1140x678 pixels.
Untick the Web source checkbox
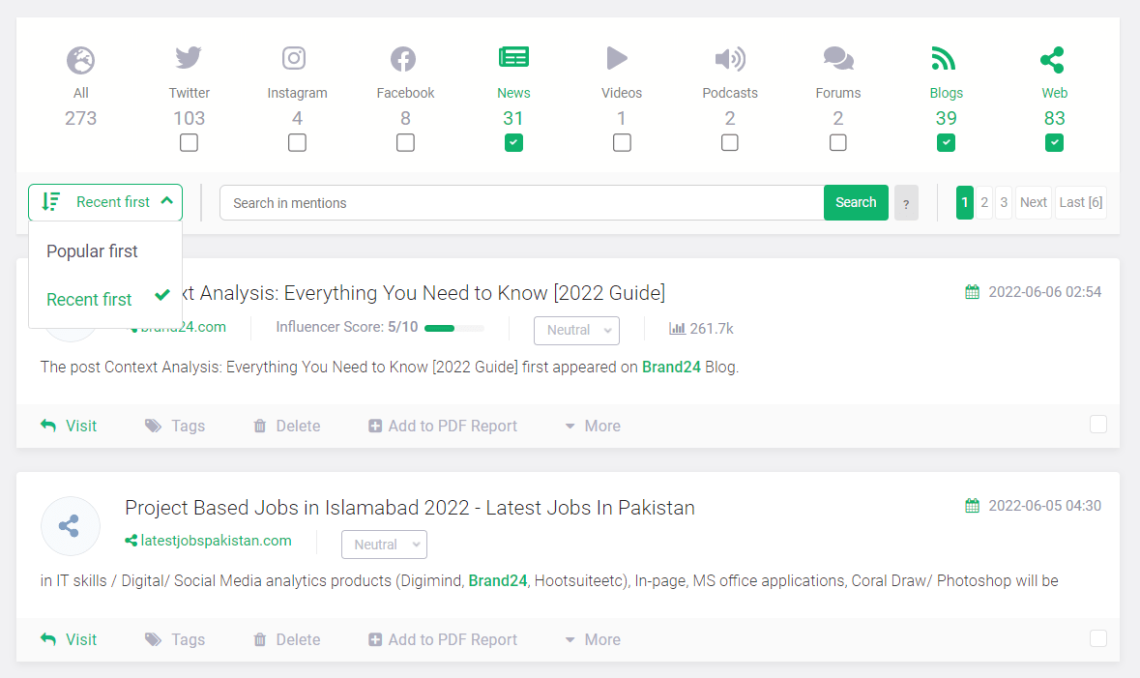click(1054, 142)
